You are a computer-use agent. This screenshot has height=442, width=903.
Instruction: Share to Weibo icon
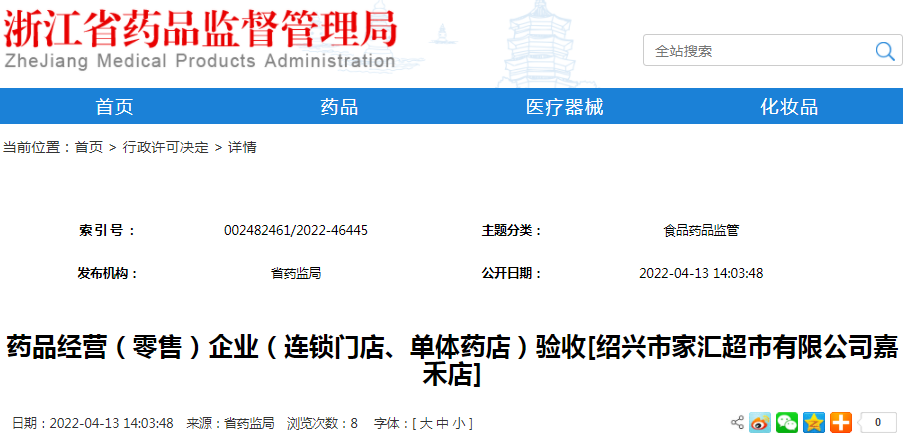pyautogui.click(x=760, y=423)
